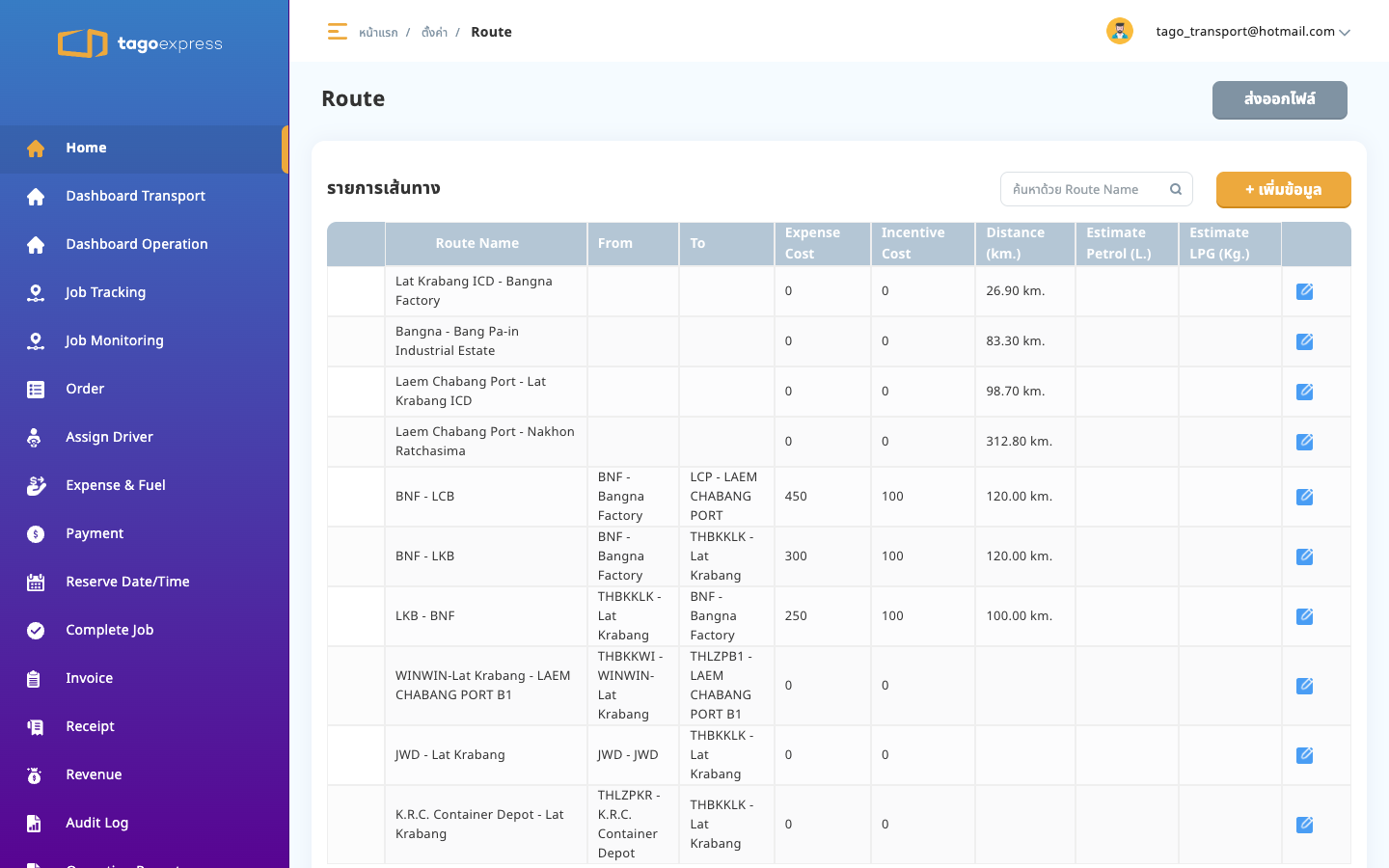
Task: Open Expense & Fuel
Action: pyautogui.click(x=145, y=486)
